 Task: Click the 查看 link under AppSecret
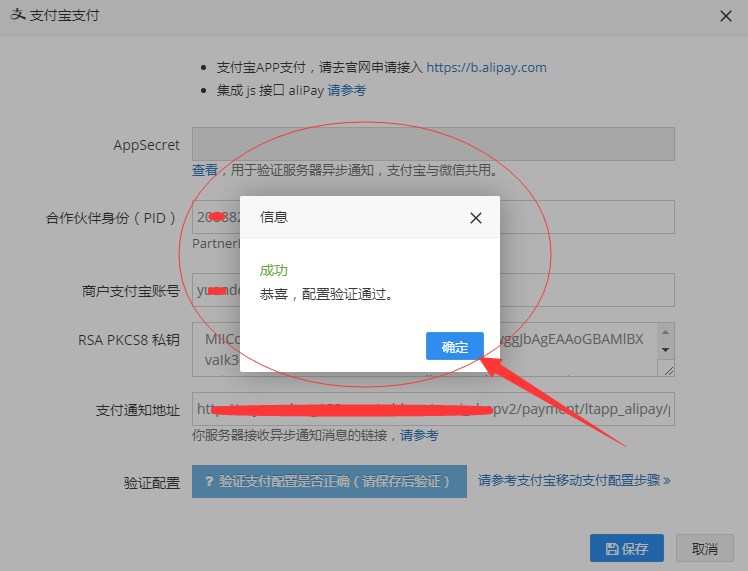click(x=205, y=170)
